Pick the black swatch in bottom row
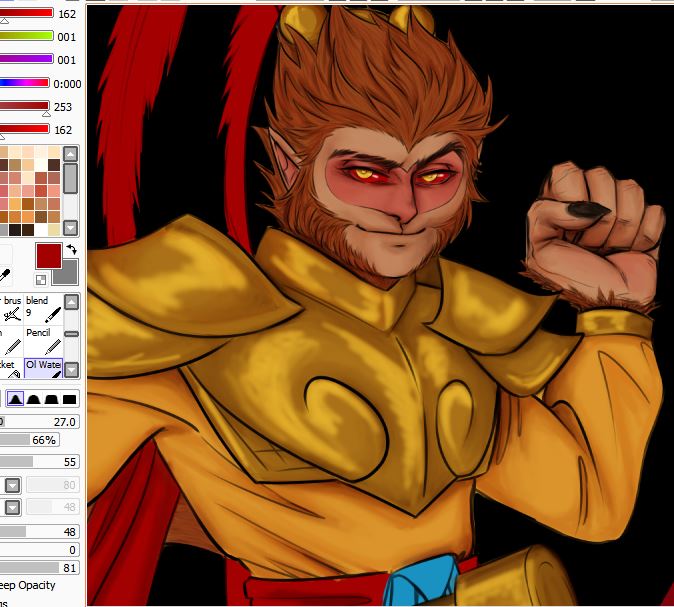 (x=15, y=230)
